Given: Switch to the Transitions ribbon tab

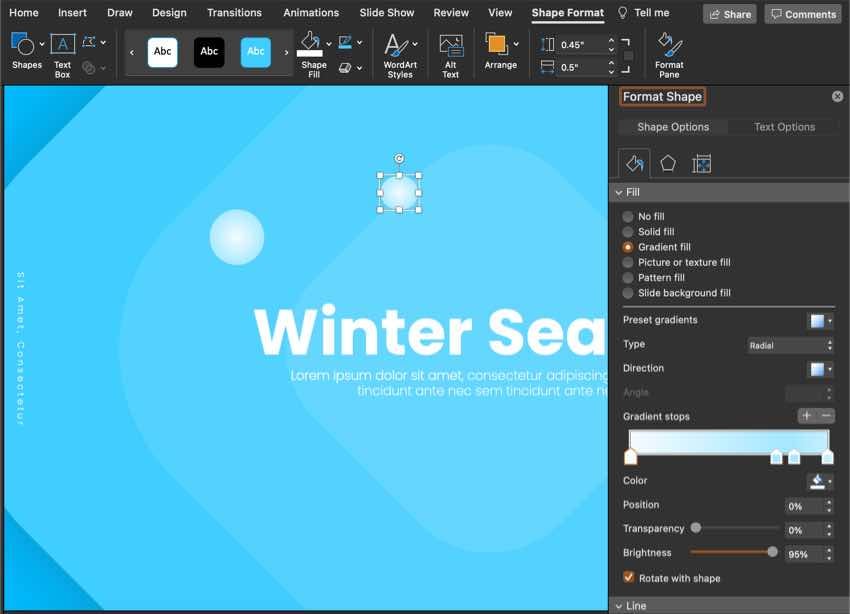Looking at the screenshot, I should 234,13.
